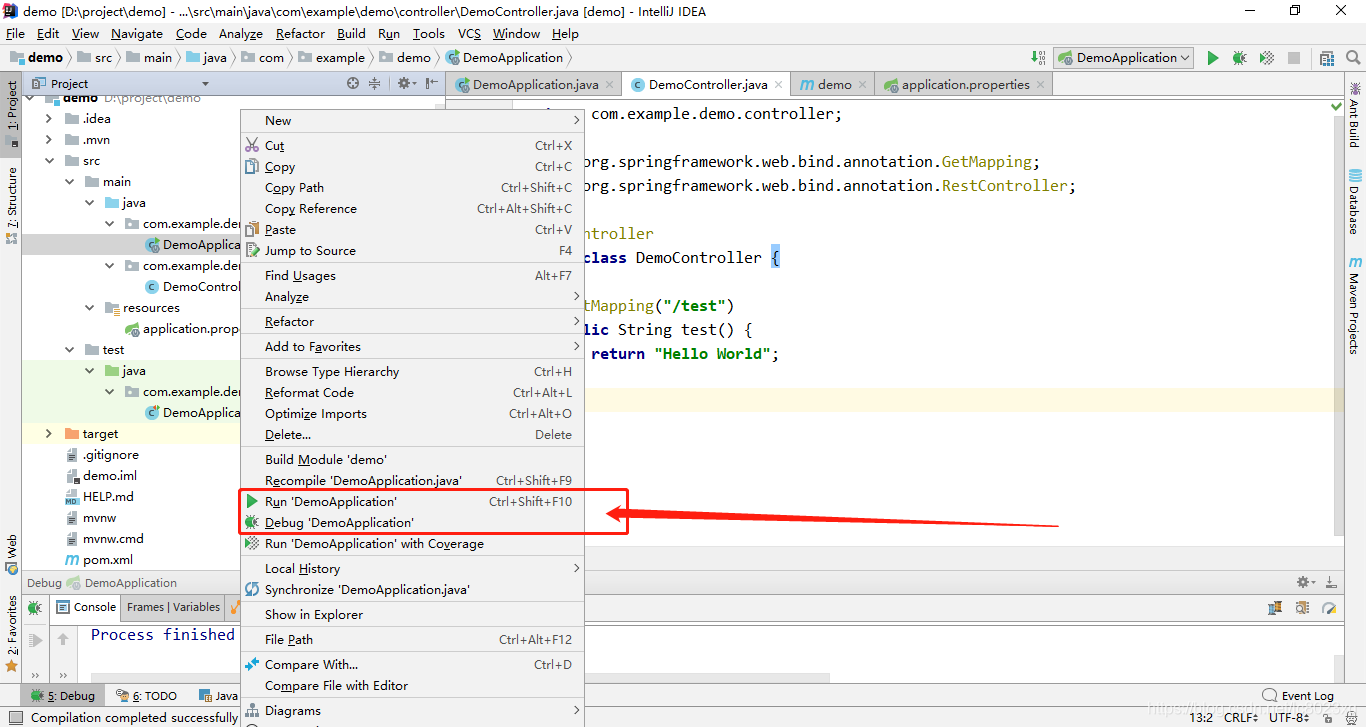The height and width of the screenshot is (727, 1366).
Task: Click Resume Program icon in Debug panel
Action: coord(35,640)
